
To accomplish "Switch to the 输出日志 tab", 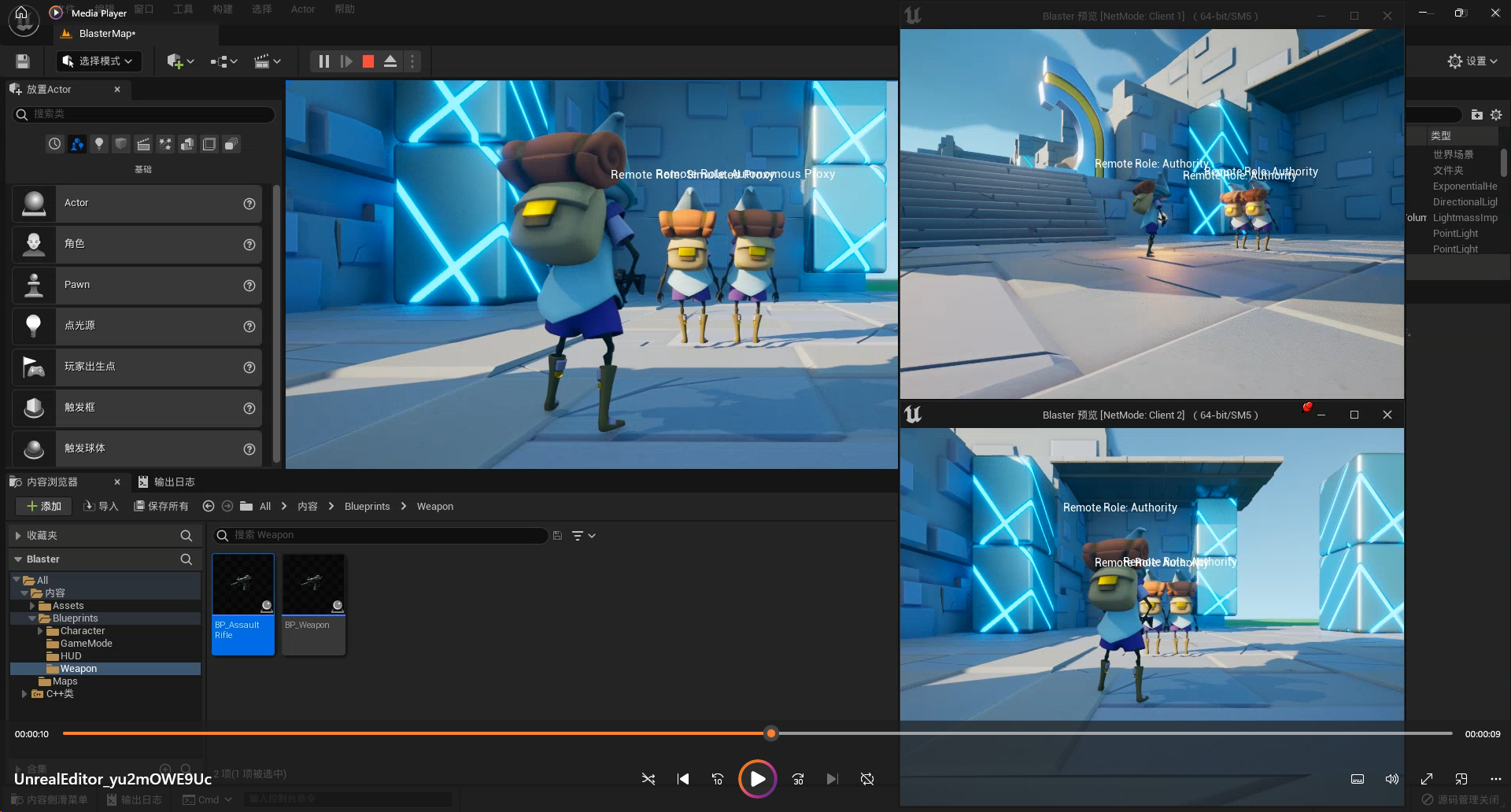I will click(167, 482).
